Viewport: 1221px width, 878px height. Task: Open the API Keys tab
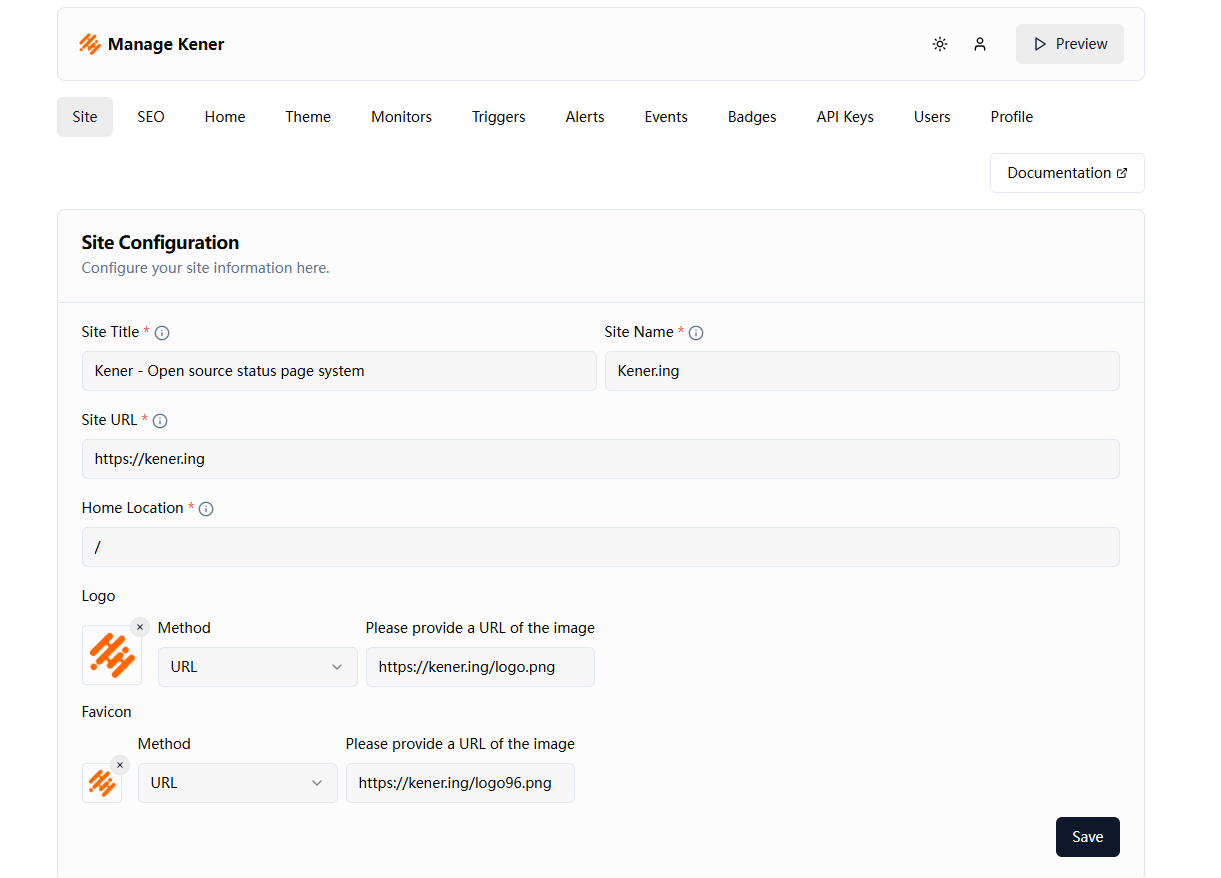click(845, 117)
